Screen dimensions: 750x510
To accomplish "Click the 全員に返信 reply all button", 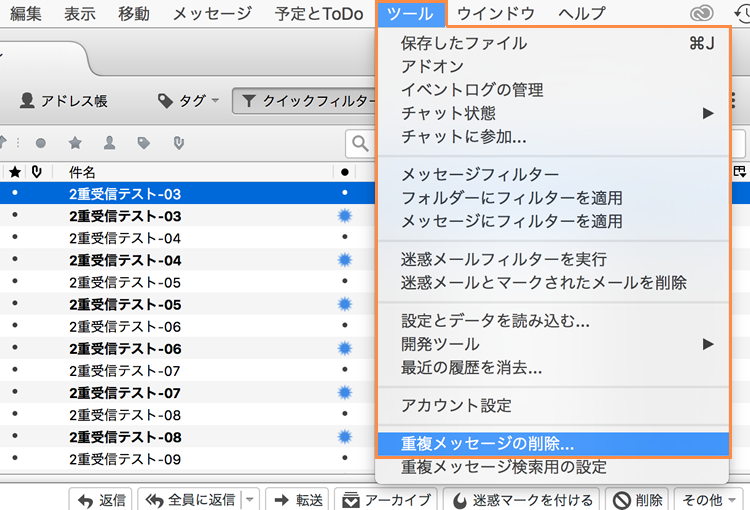I will point(191,500).
